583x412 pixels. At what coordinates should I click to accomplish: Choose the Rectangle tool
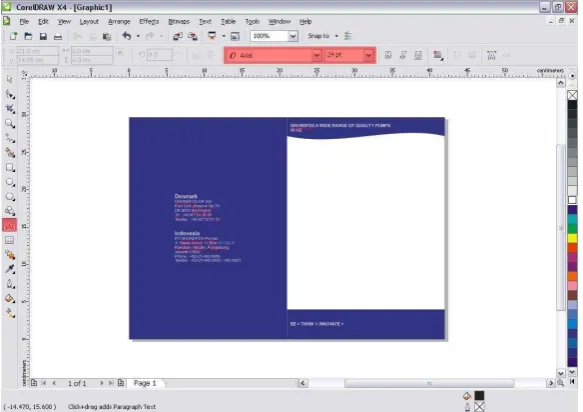tap(10, 167)
